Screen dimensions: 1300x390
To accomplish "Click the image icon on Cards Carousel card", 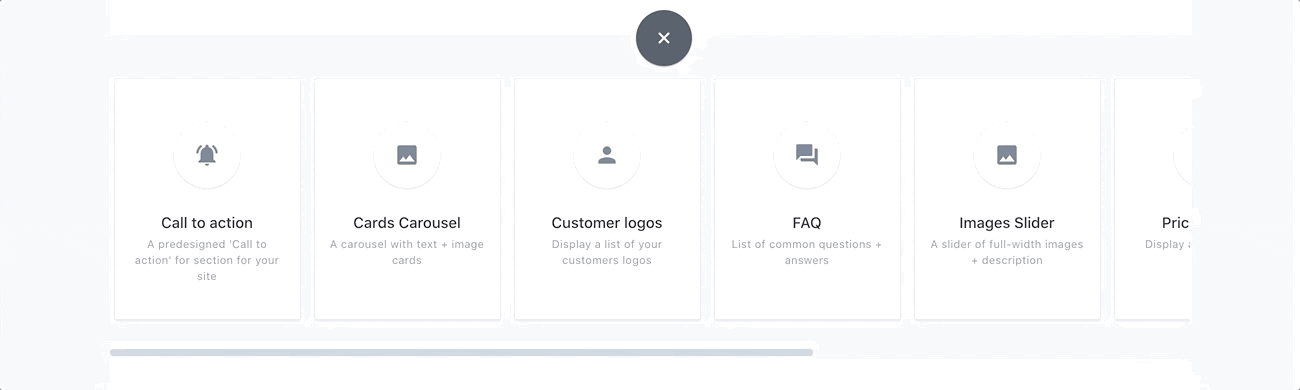I will click(407, 155).
